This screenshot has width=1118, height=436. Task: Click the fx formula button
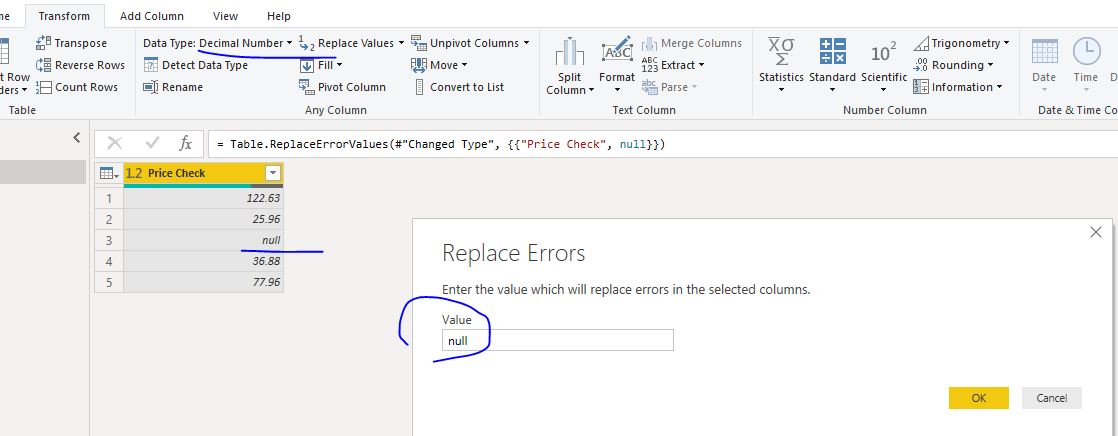click(x=185, y=143)
